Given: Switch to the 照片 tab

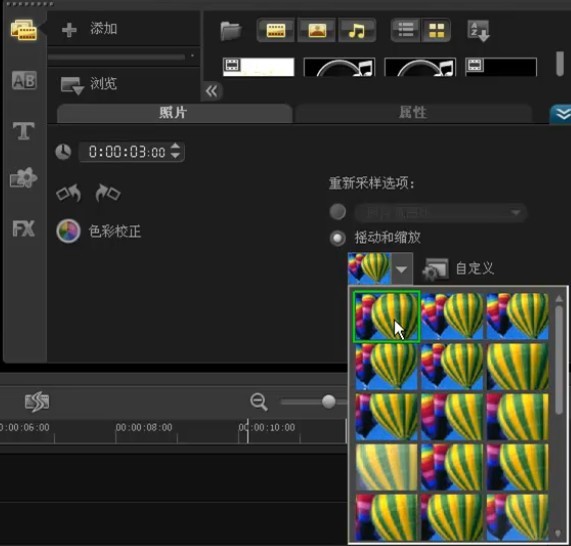Looking at the screenshot, I should click(x=174, y=113).
